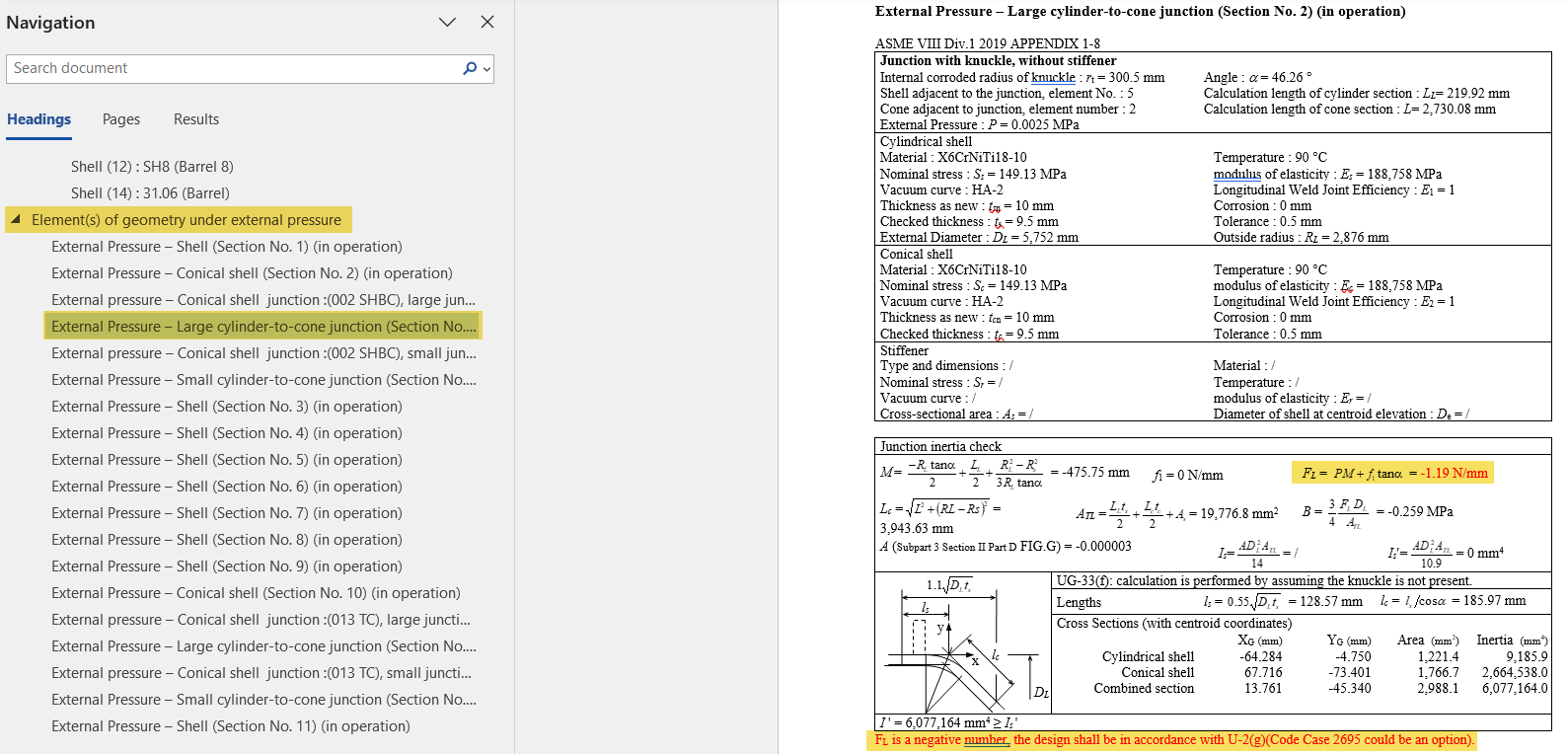
Task: Switch to the Headings tab
Action: pos(38,119)
